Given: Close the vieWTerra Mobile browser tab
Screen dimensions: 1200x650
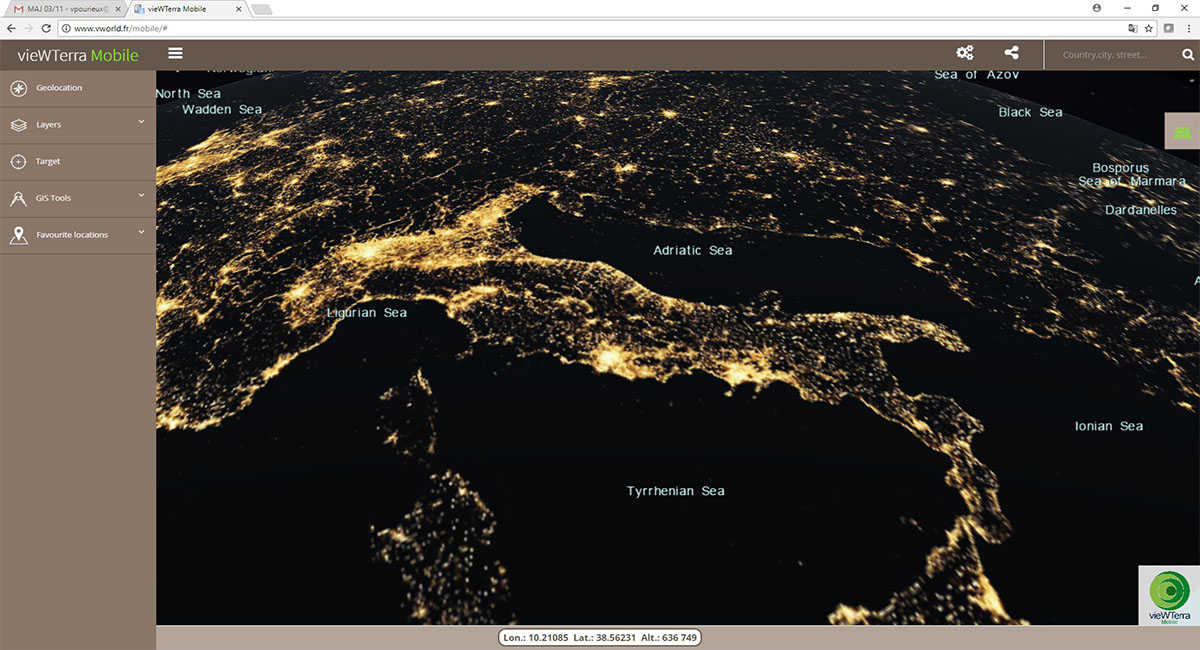Looking at the screenshot, I should coord(238,8).
